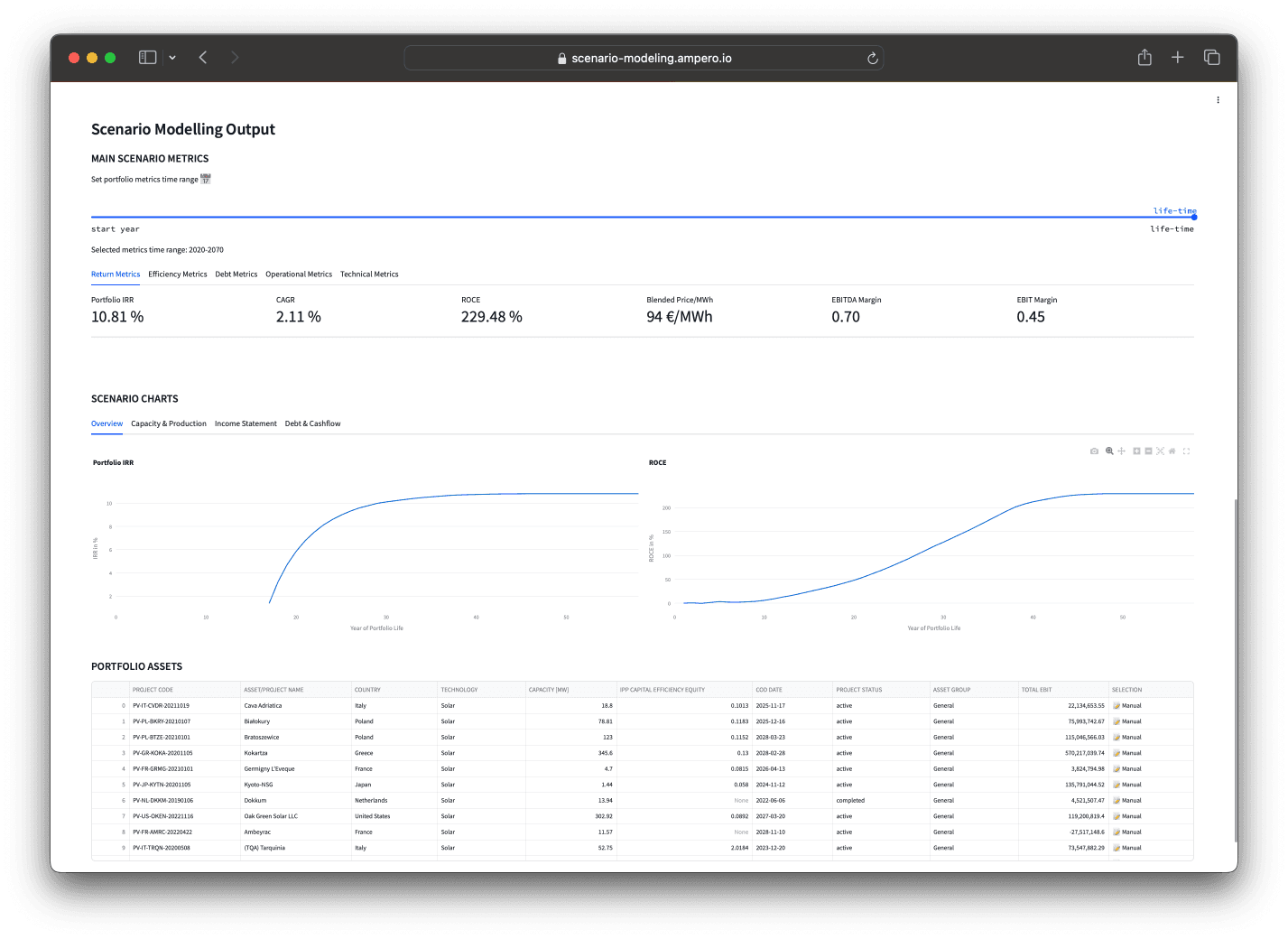The height and width of the screenshot is (939, 1288).
Task: Click the Blended Price value 94 €/MWh
Action: coord(680,317)
